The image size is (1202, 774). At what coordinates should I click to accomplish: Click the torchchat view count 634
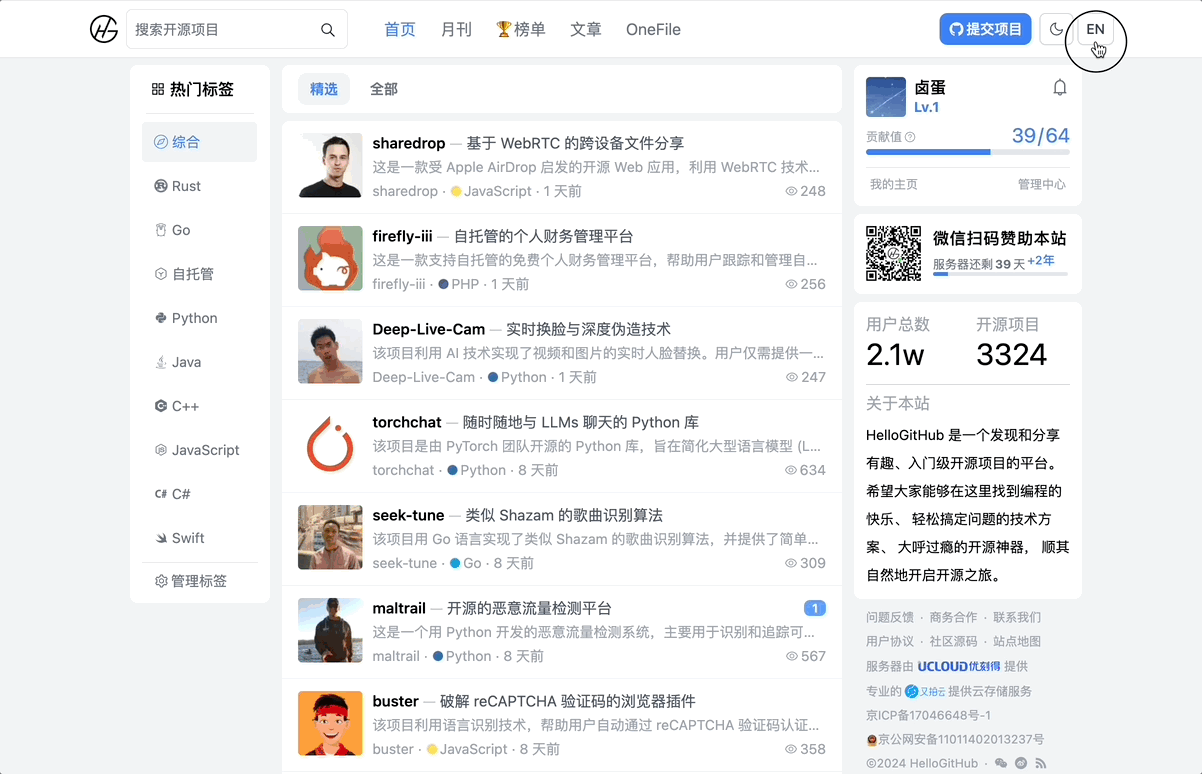pos(805,470)
